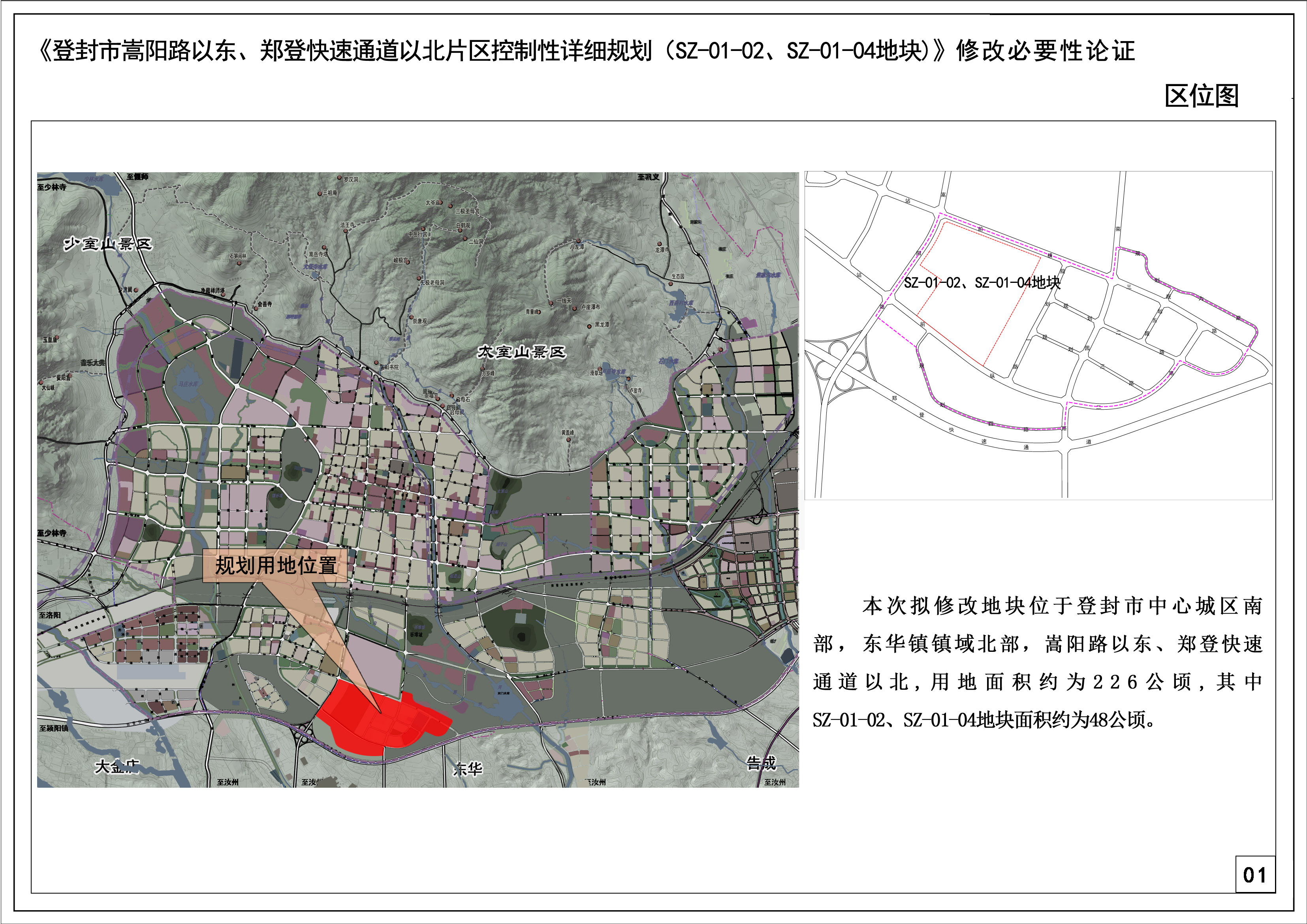This screenshot has width=1307, height=924.
Task: Click the 区位图 heading text
Action: pyautogui.click(x=1201, y=96)
